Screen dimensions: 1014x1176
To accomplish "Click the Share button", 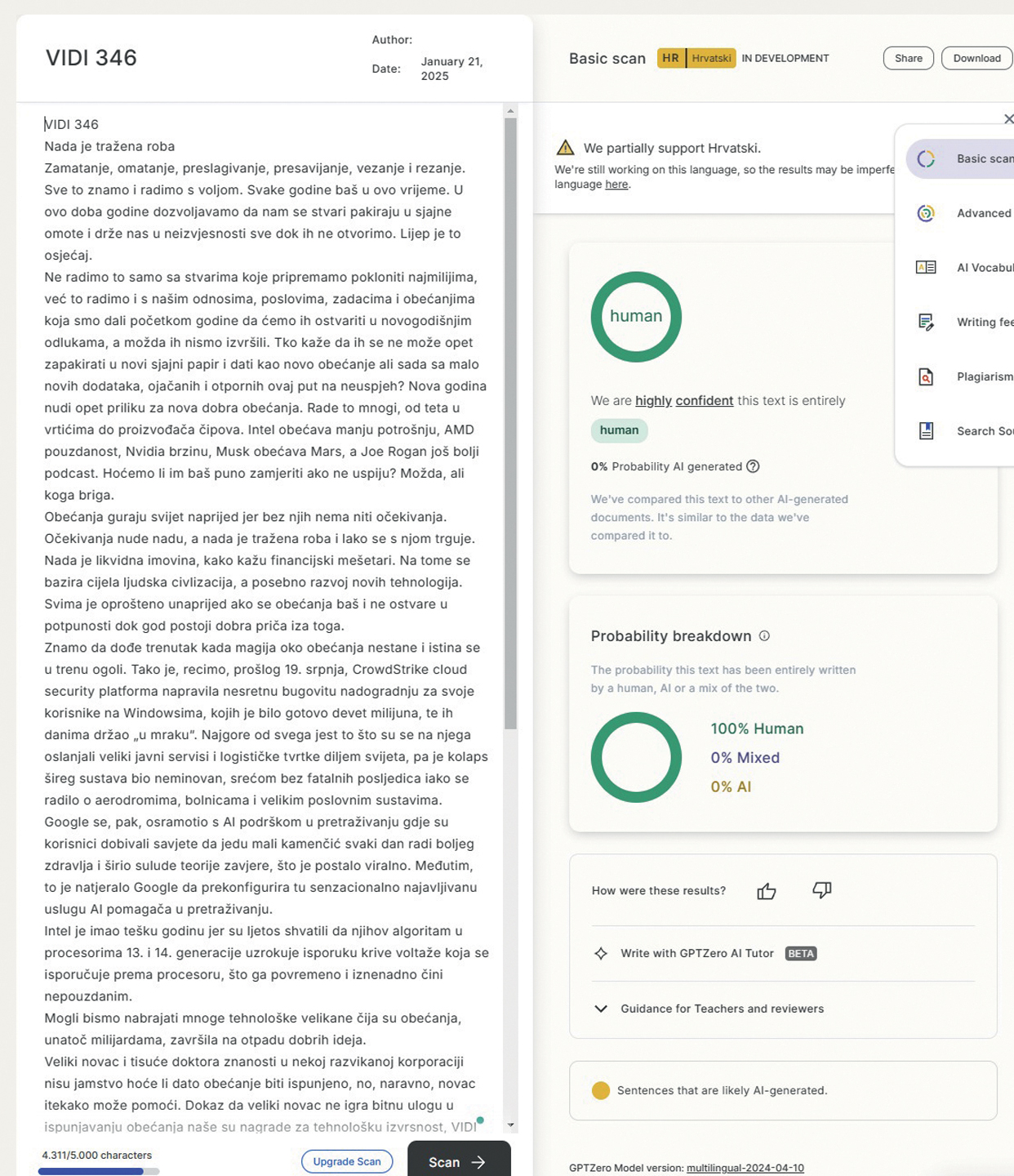I will pyautogui.click(x=908, y=58).
